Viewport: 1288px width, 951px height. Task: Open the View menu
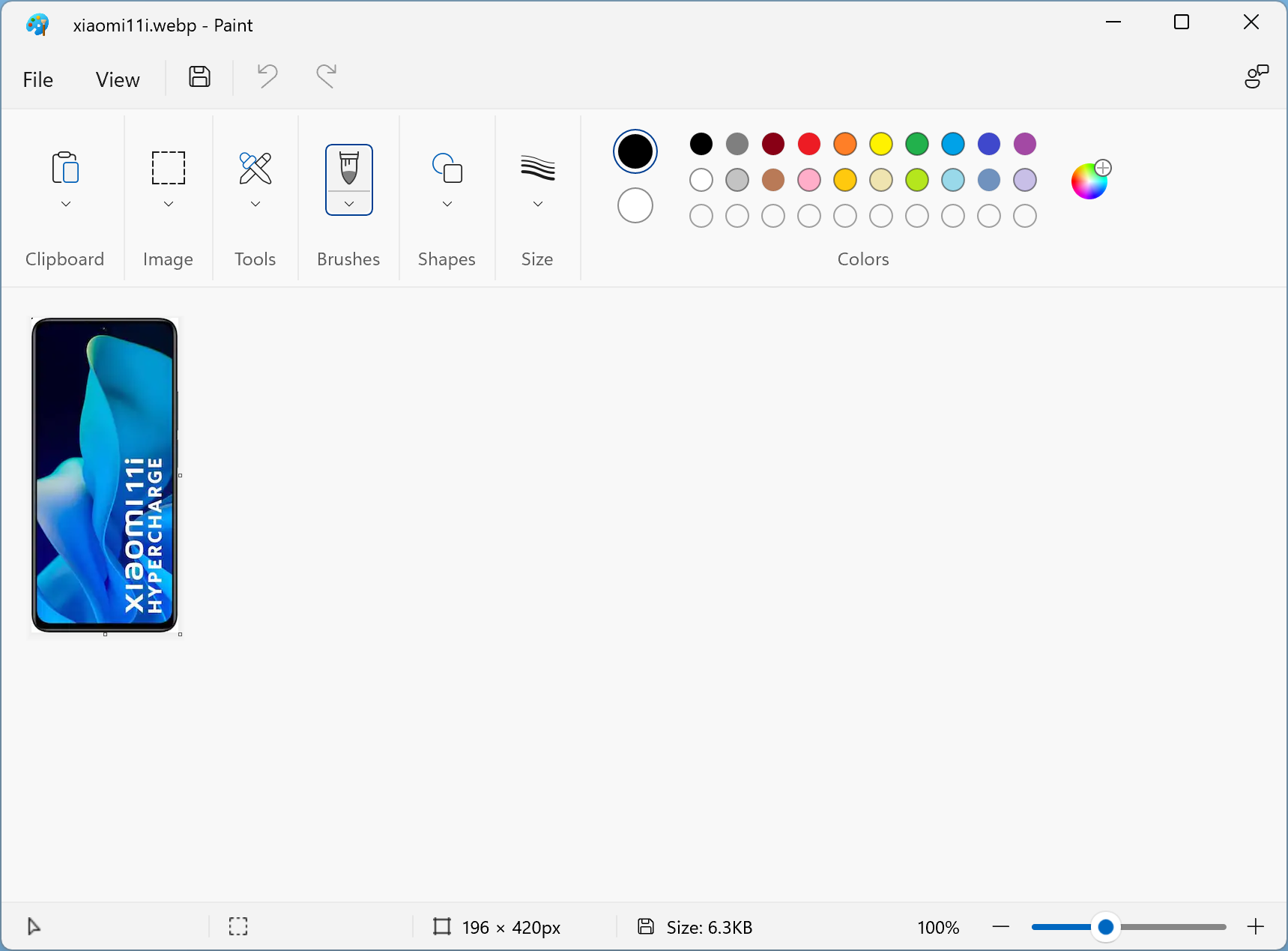click(118, 79)
